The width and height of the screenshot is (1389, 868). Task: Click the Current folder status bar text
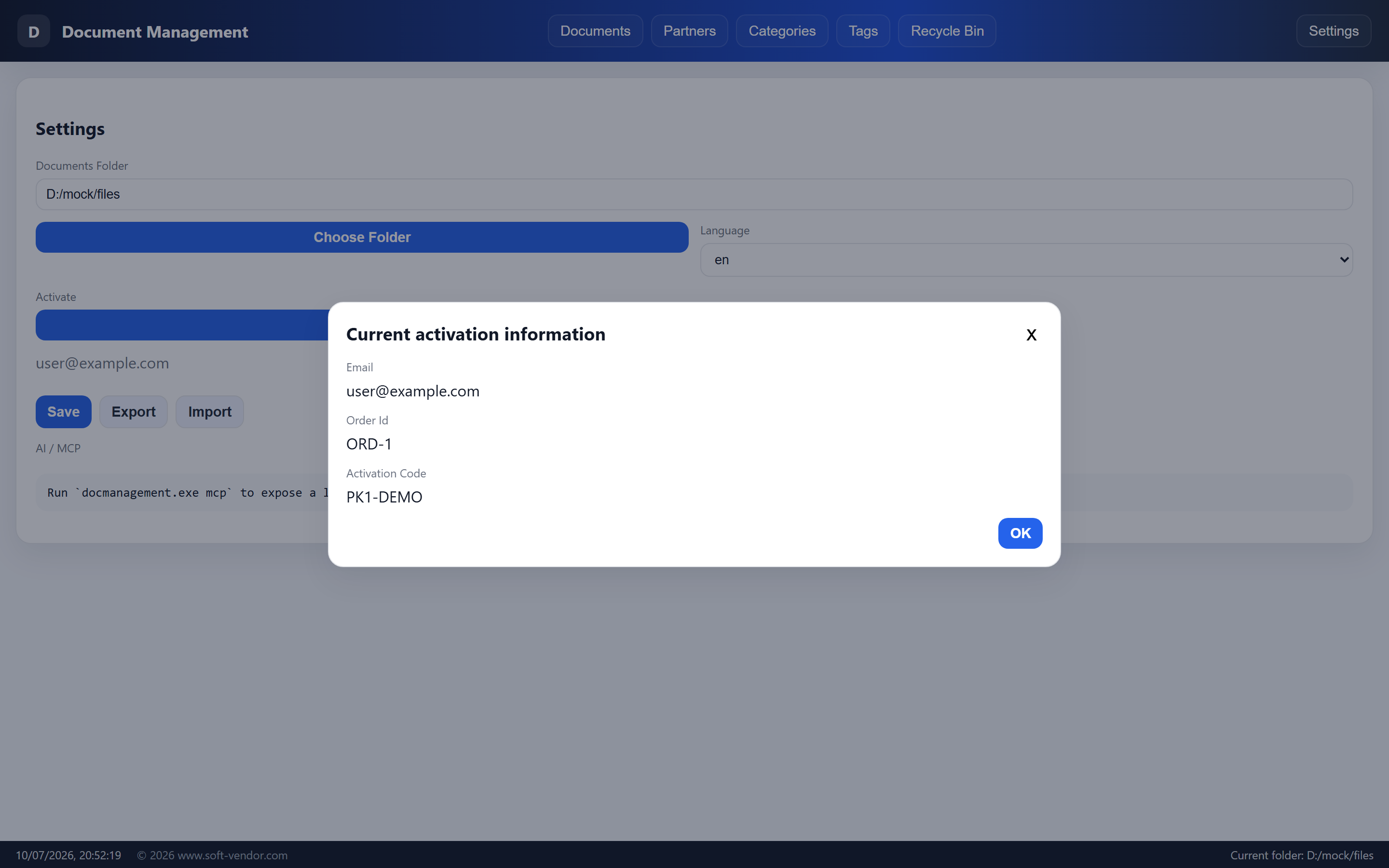[1302, 855]
